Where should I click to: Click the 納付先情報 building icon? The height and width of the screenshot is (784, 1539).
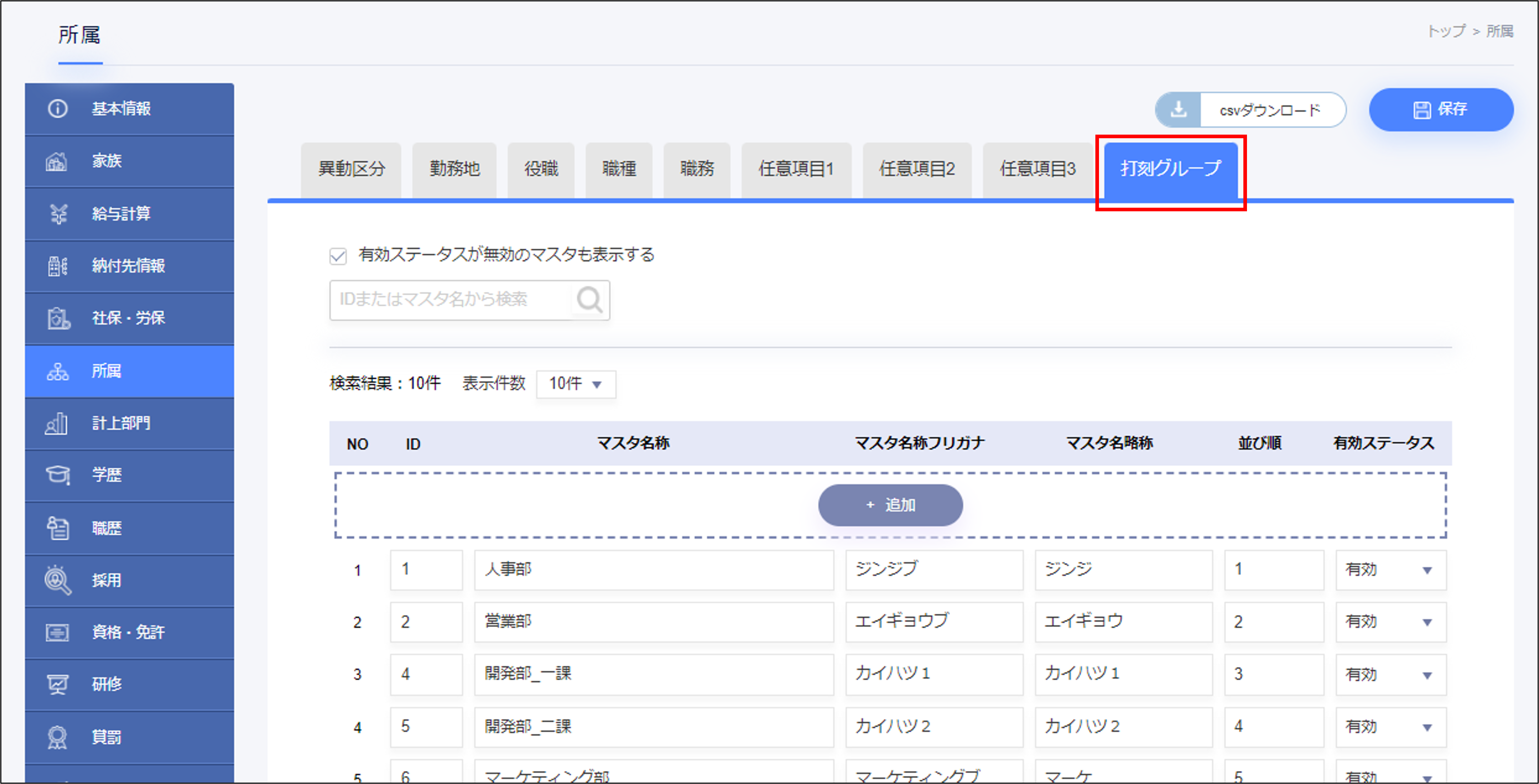point(57,266)
